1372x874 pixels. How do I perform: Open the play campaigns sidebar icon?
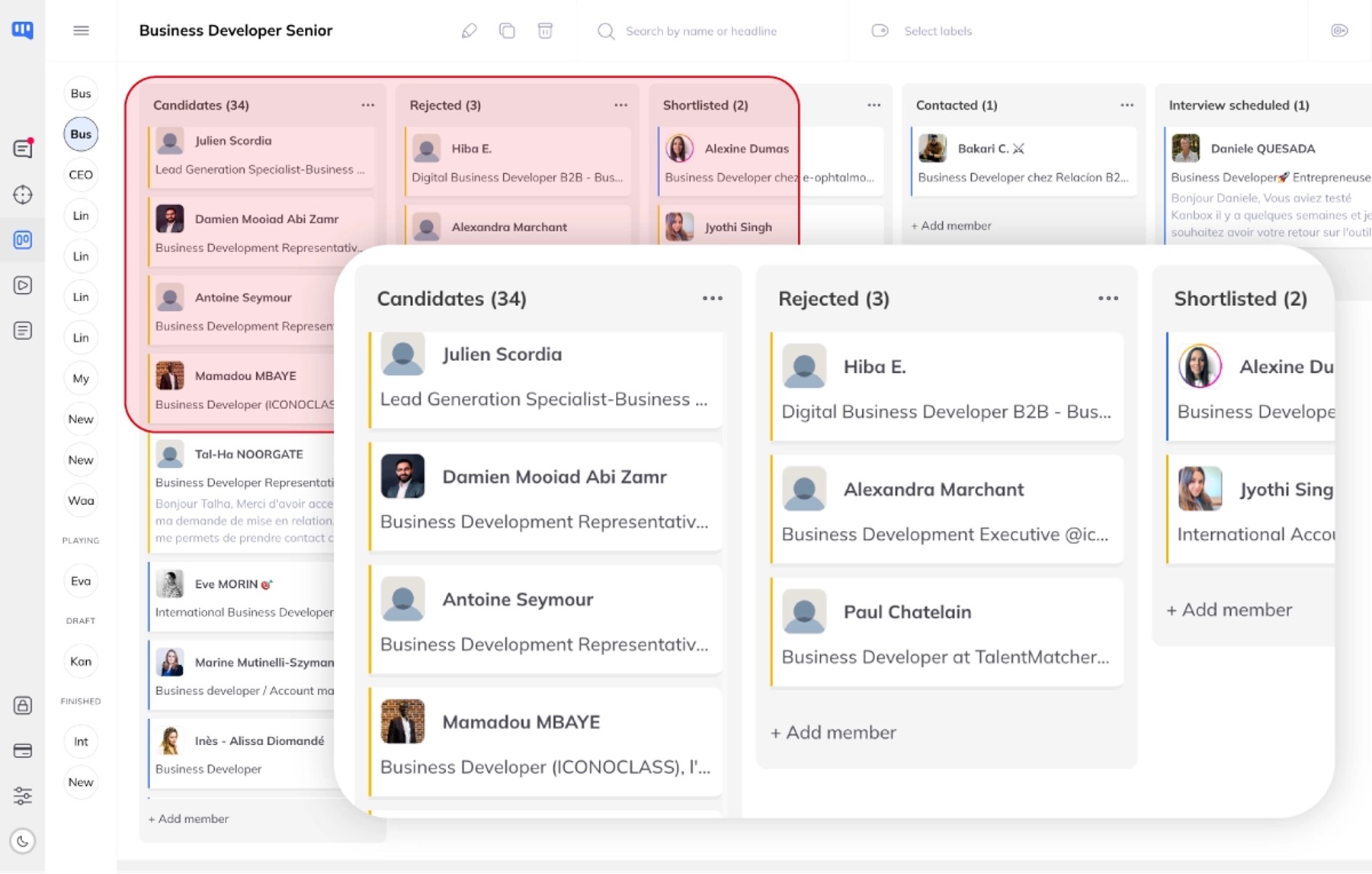23,285
